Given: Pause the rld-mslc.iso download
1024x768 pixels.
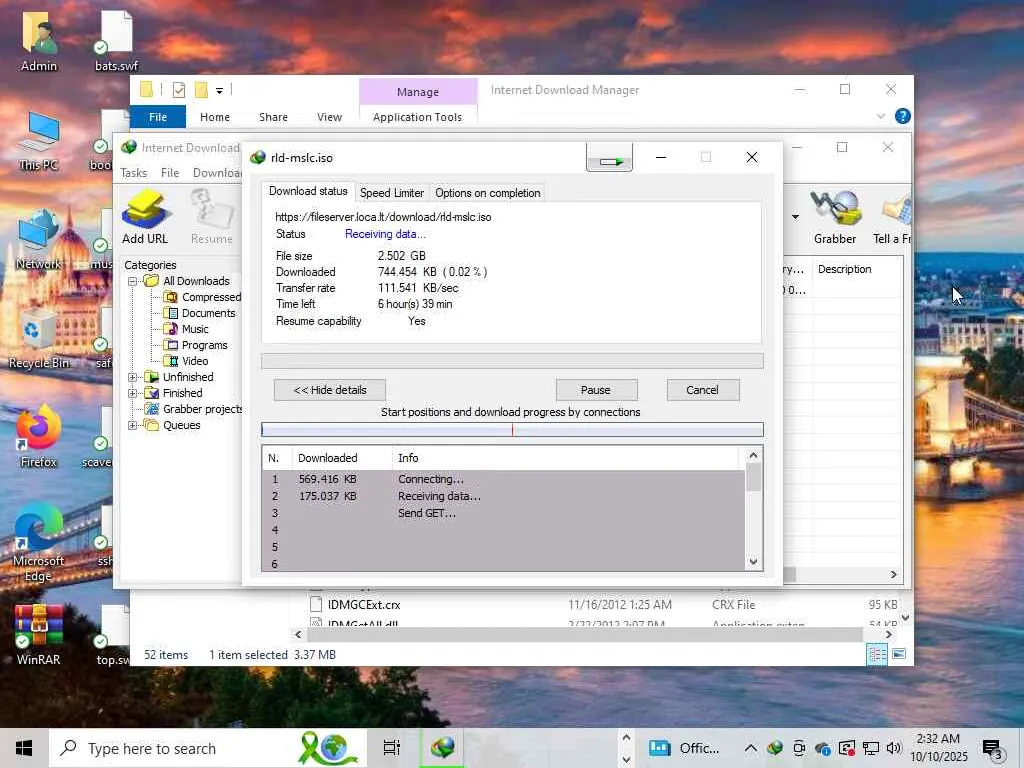Looking at the screenshot, I should click(x=596, y=390).
